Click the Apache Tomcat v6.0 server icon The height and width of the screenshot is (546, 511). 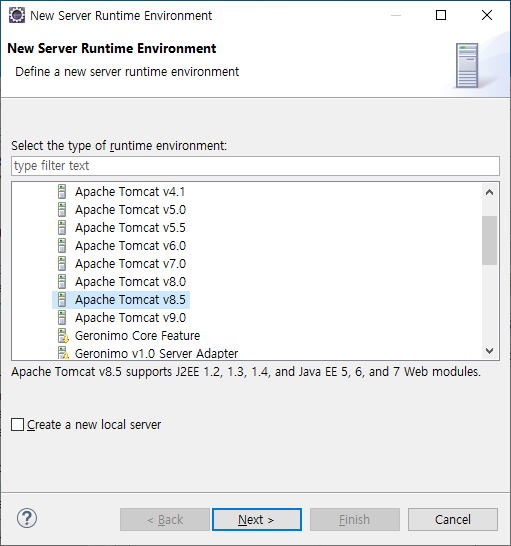point(62,246)
